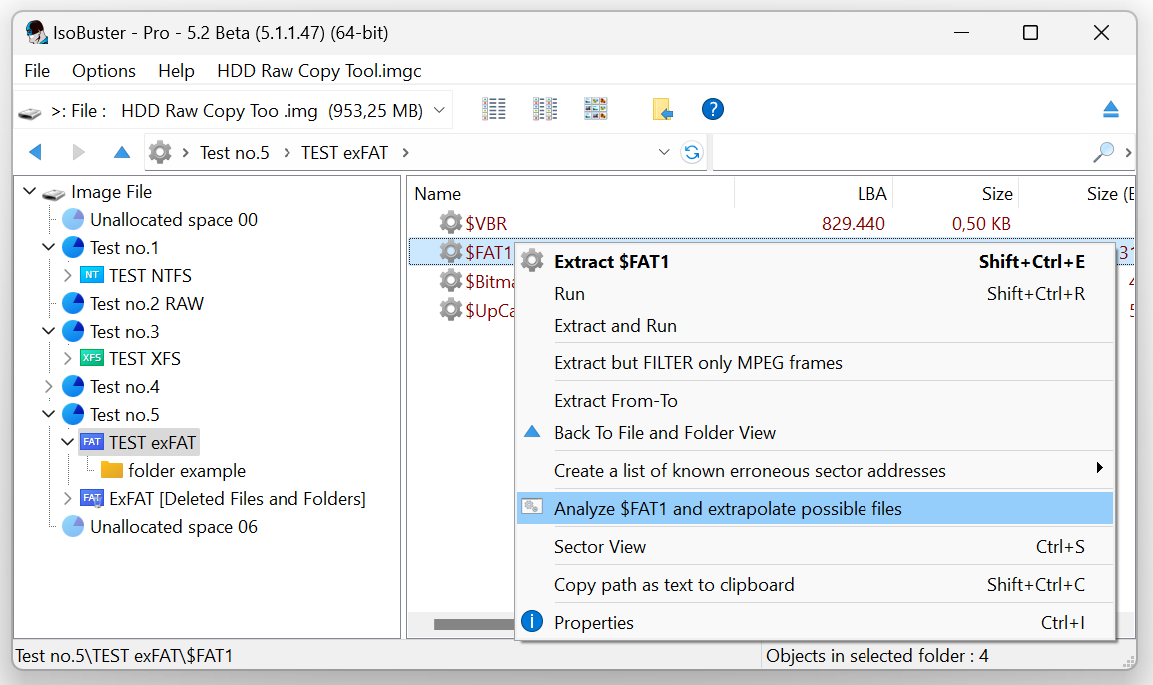The width and height of the screenshot is (1153, 685).
Task: Click the eject image button
Action: tap(1110, 110)
